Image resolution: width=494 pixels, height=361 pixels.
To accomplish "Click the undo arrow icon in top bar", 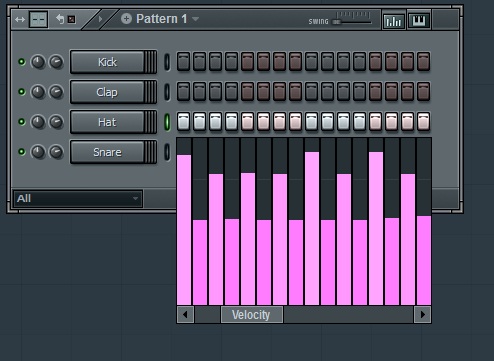I will pos(60,19).
